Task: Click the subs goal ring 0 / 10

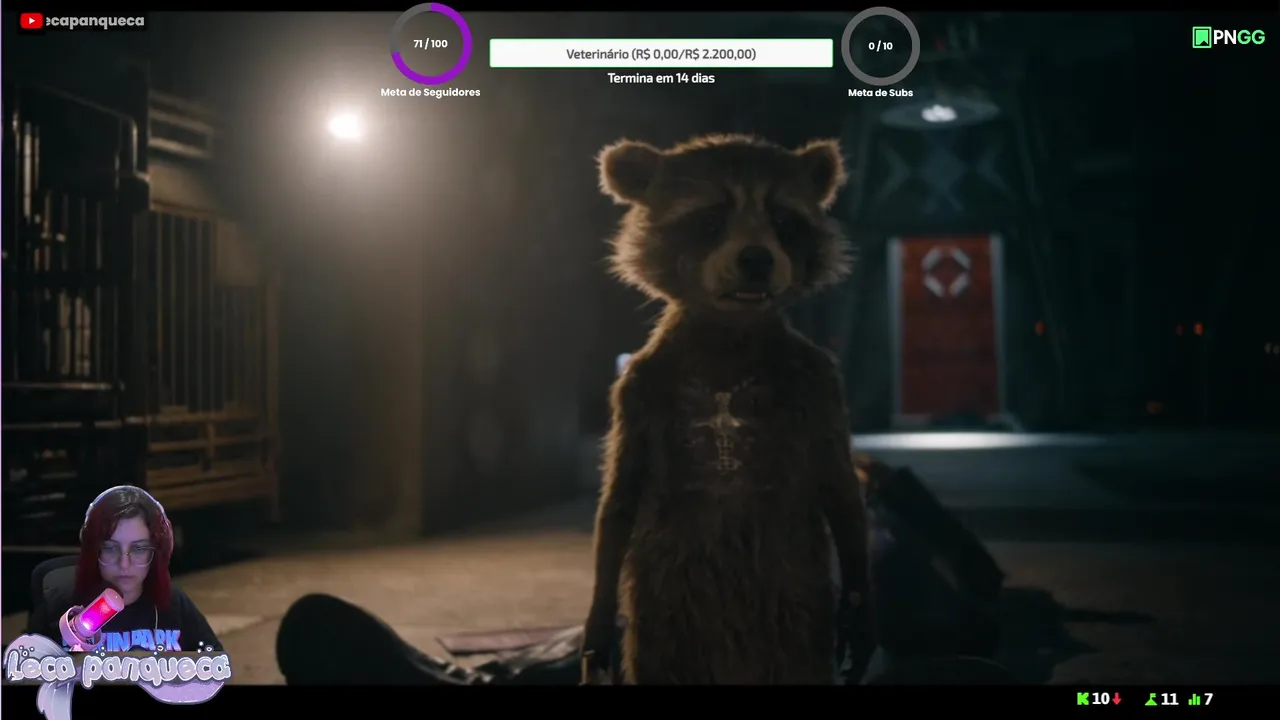Action: point(880,46)
